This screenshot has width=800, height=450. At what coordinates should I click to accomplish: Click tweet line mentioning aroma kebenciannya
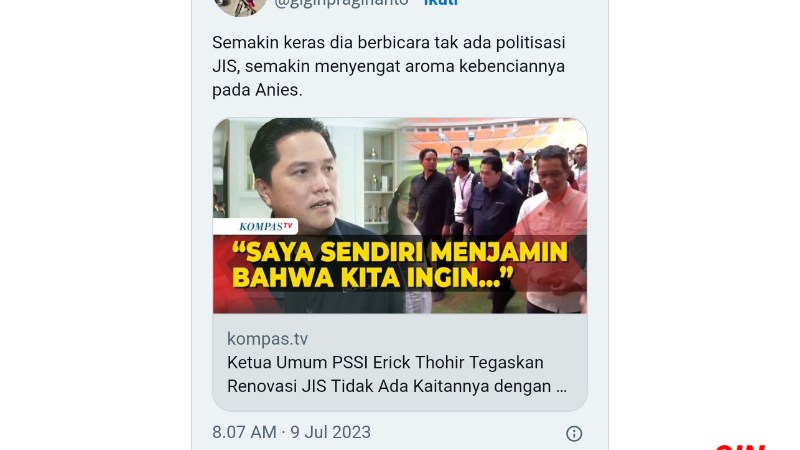click(388, 66)
